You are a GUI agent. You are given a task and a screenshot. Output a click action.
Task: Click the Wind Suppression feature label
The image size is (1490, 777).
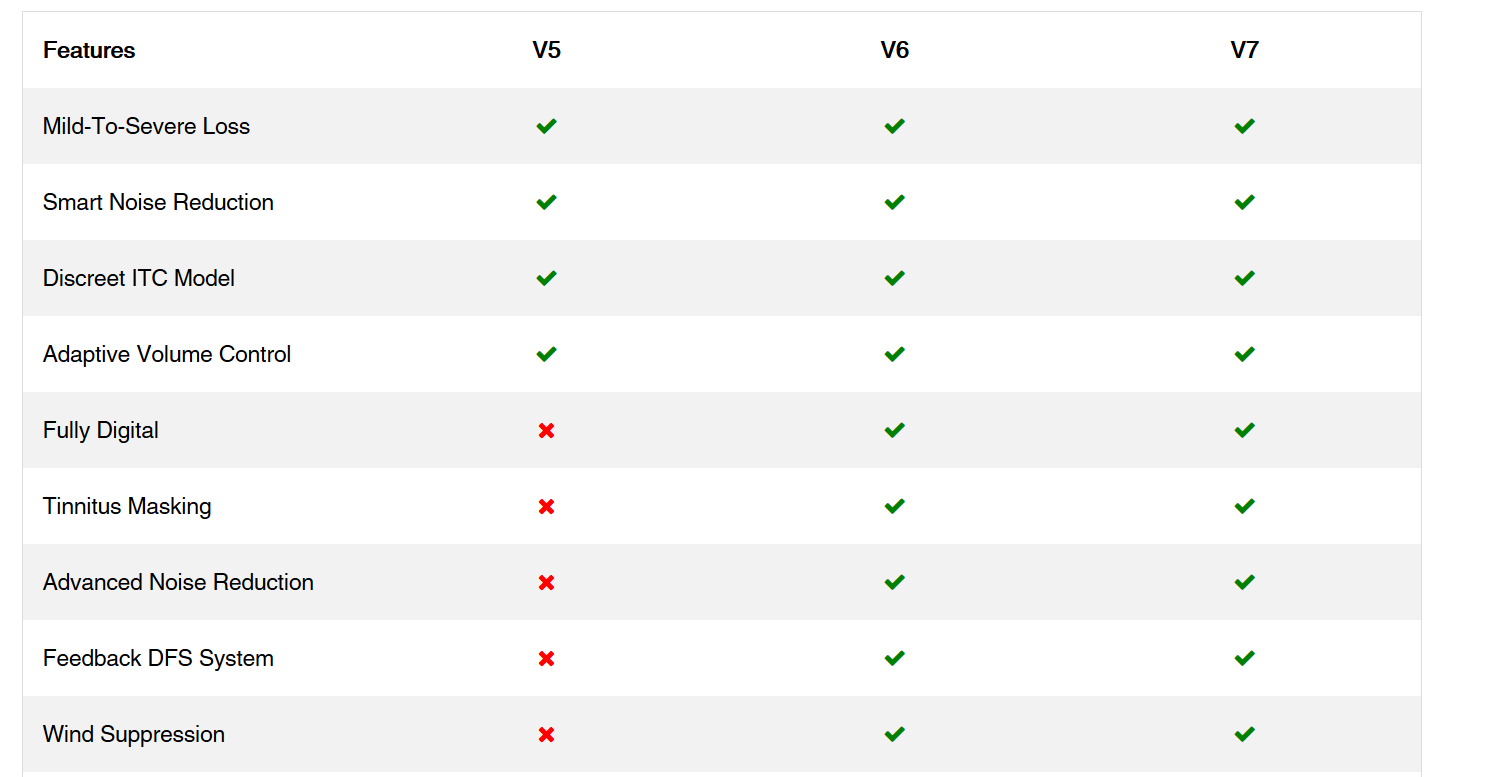click(x=134, y=734)
